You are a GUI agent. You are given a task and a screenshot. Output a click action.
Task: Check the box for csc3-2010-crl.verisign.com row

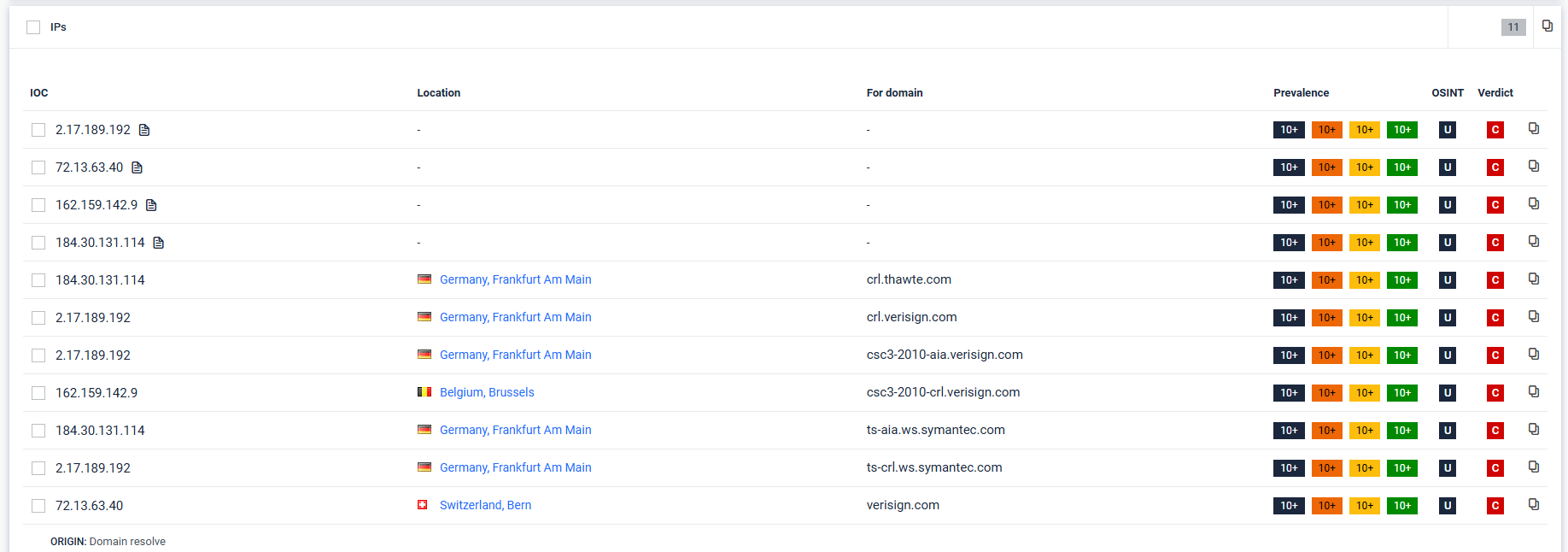point(38,393)
